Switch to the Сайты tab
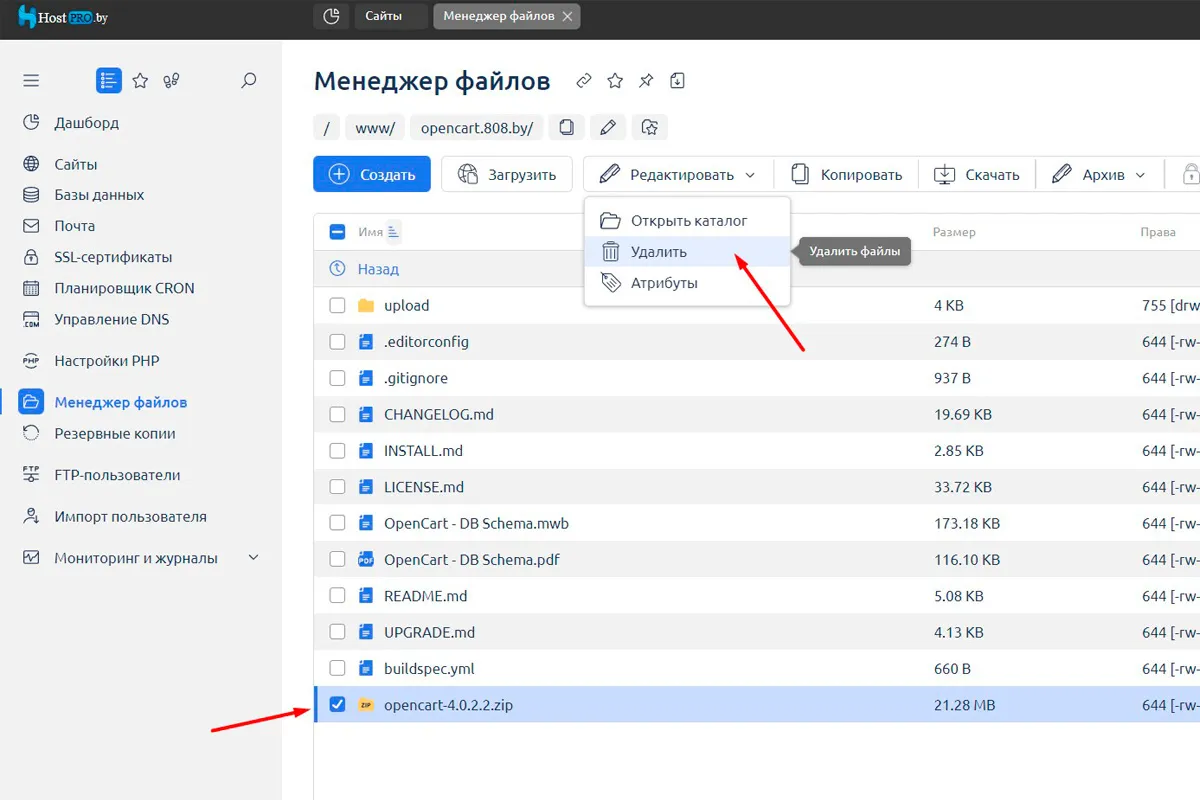 point(383,16)
